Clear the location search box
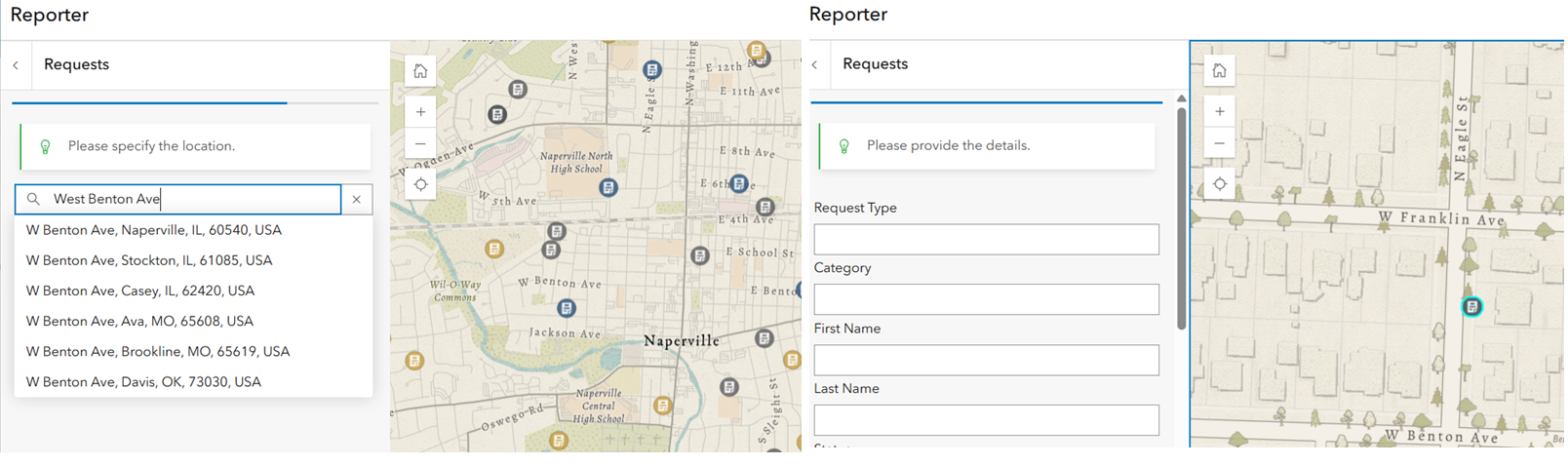 click(357, 199)
